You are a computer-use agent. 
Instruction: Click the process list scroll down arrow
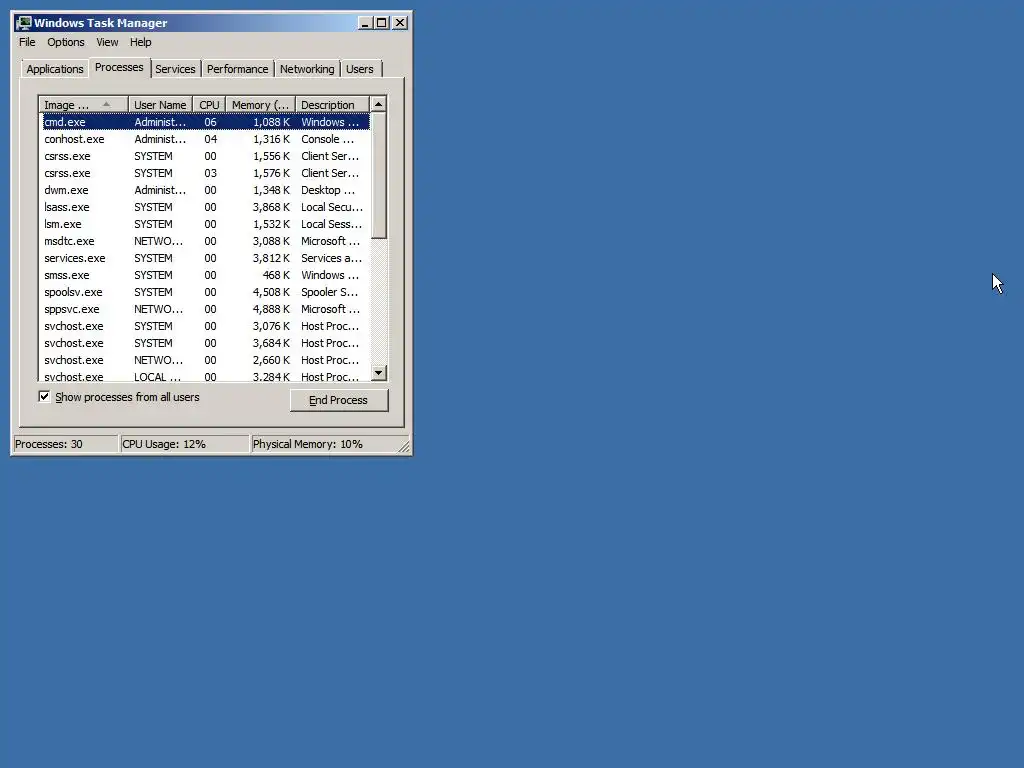coord(379,373)
